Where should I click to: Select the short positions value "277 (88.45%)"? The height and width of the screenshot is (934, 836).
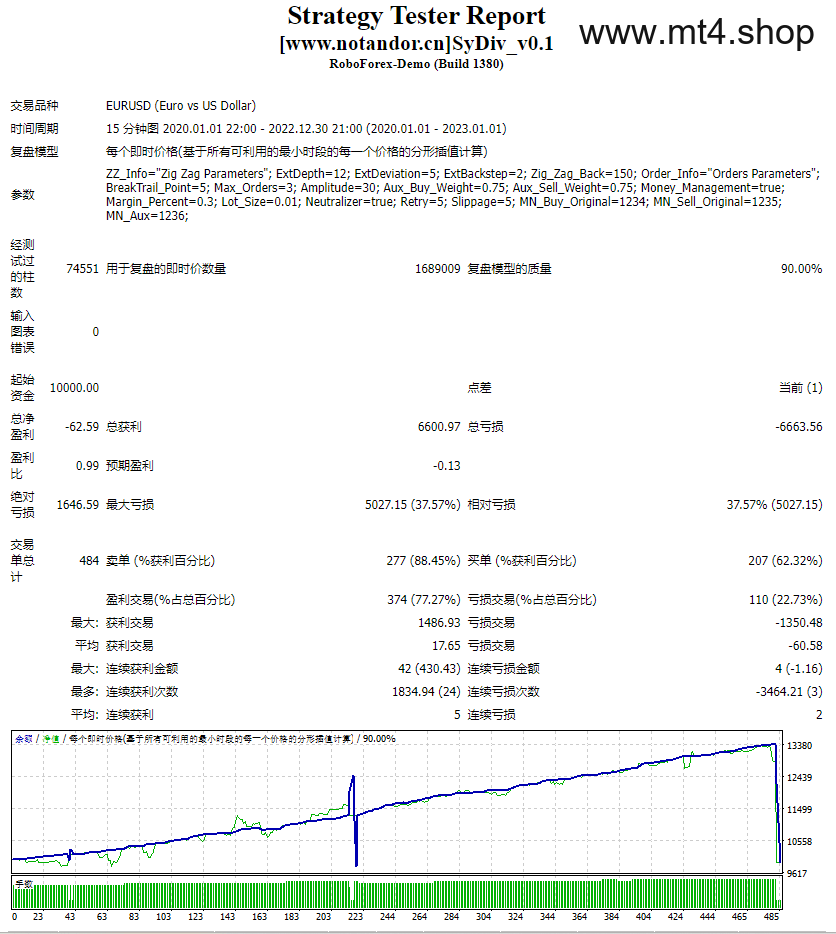[424, 561]
